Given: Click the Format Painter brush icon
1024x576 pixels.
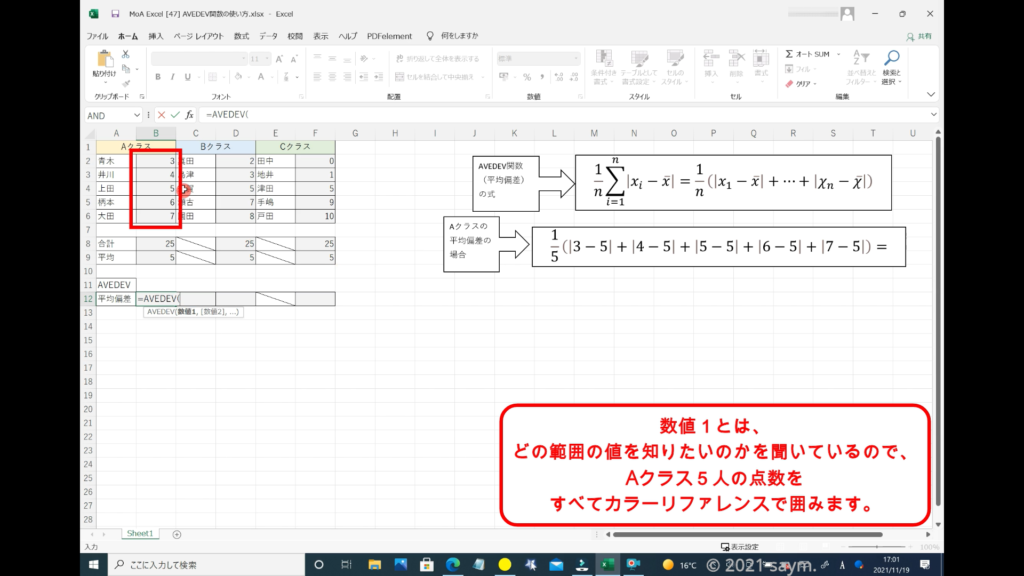Looking at the screenshot, I should coord(126,83).
